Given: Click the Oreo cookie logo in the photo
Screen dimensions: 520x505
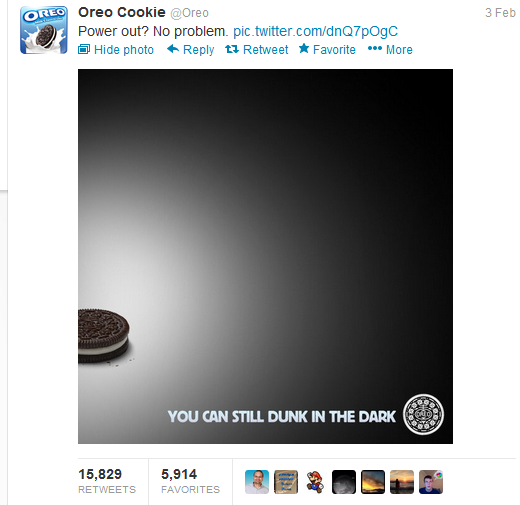Looking at the screenshot, I should click(x=423, y=414).
